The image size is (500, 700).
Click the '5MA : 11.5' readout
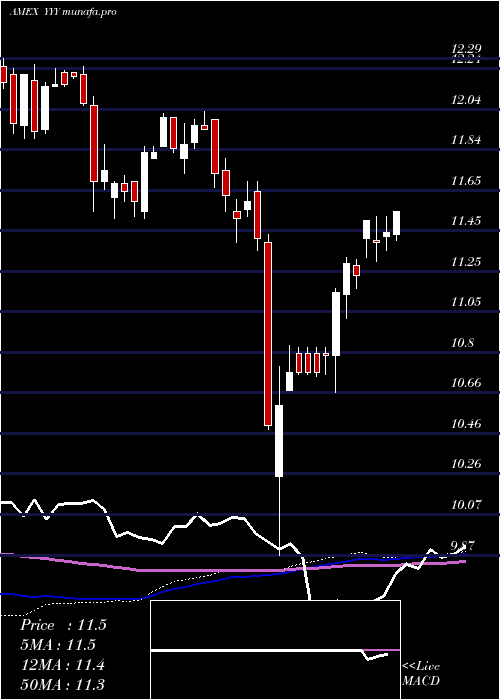(58, 645)
